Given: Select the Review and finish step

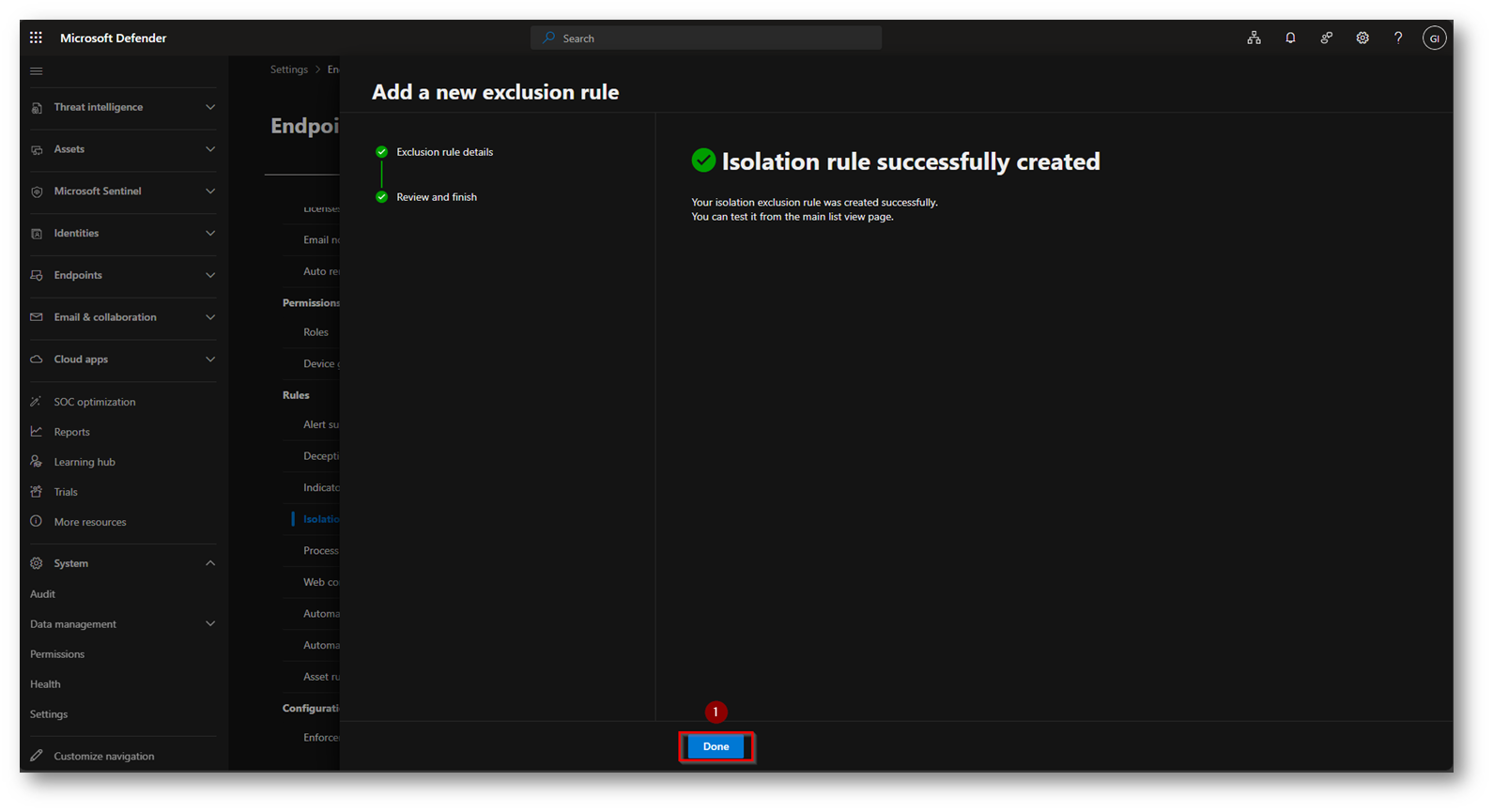Looking at the screenshot, I should (x=437, y=197).
